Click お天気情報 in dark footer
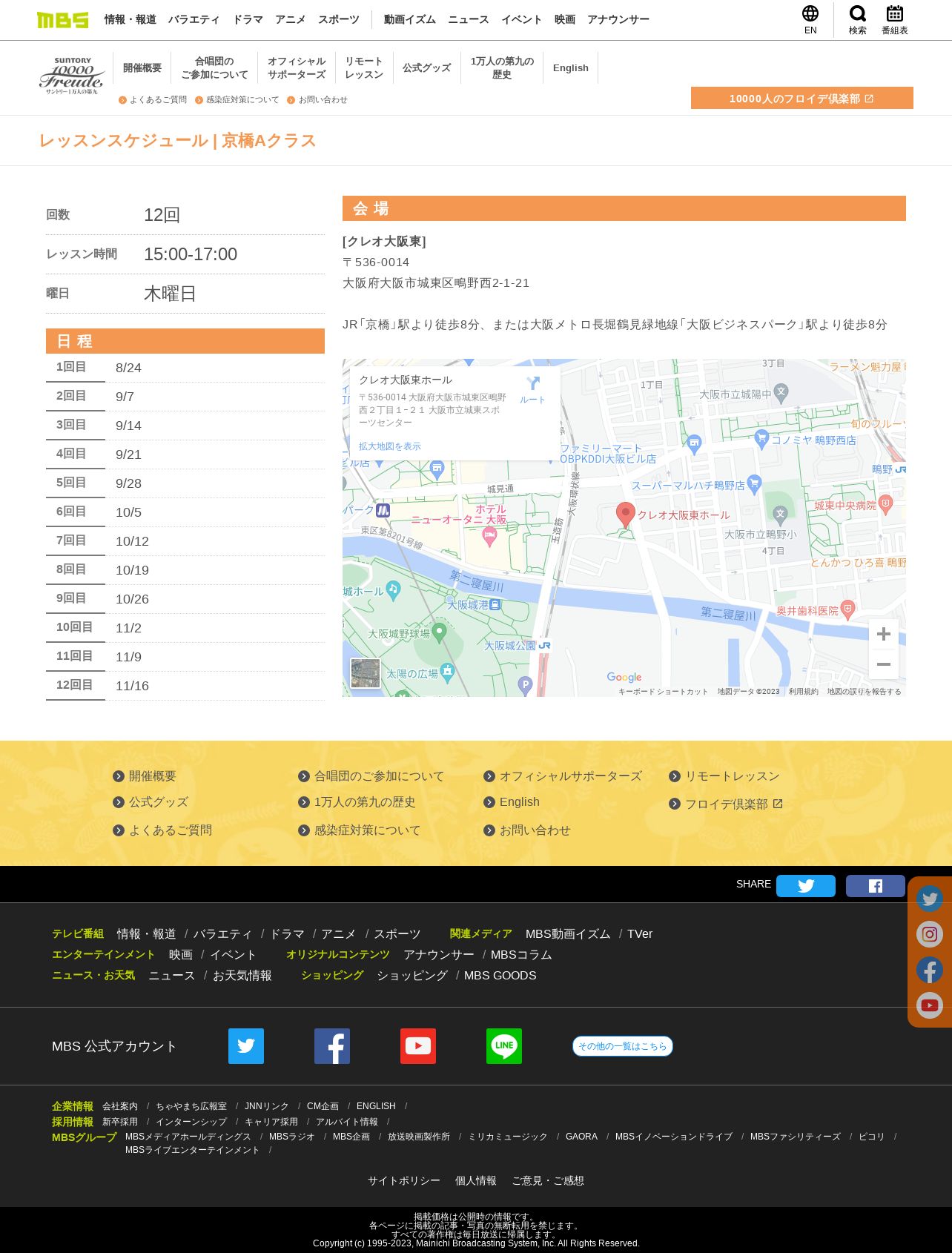This screenshot has width=952, height=1253. (x=242, y=976)
